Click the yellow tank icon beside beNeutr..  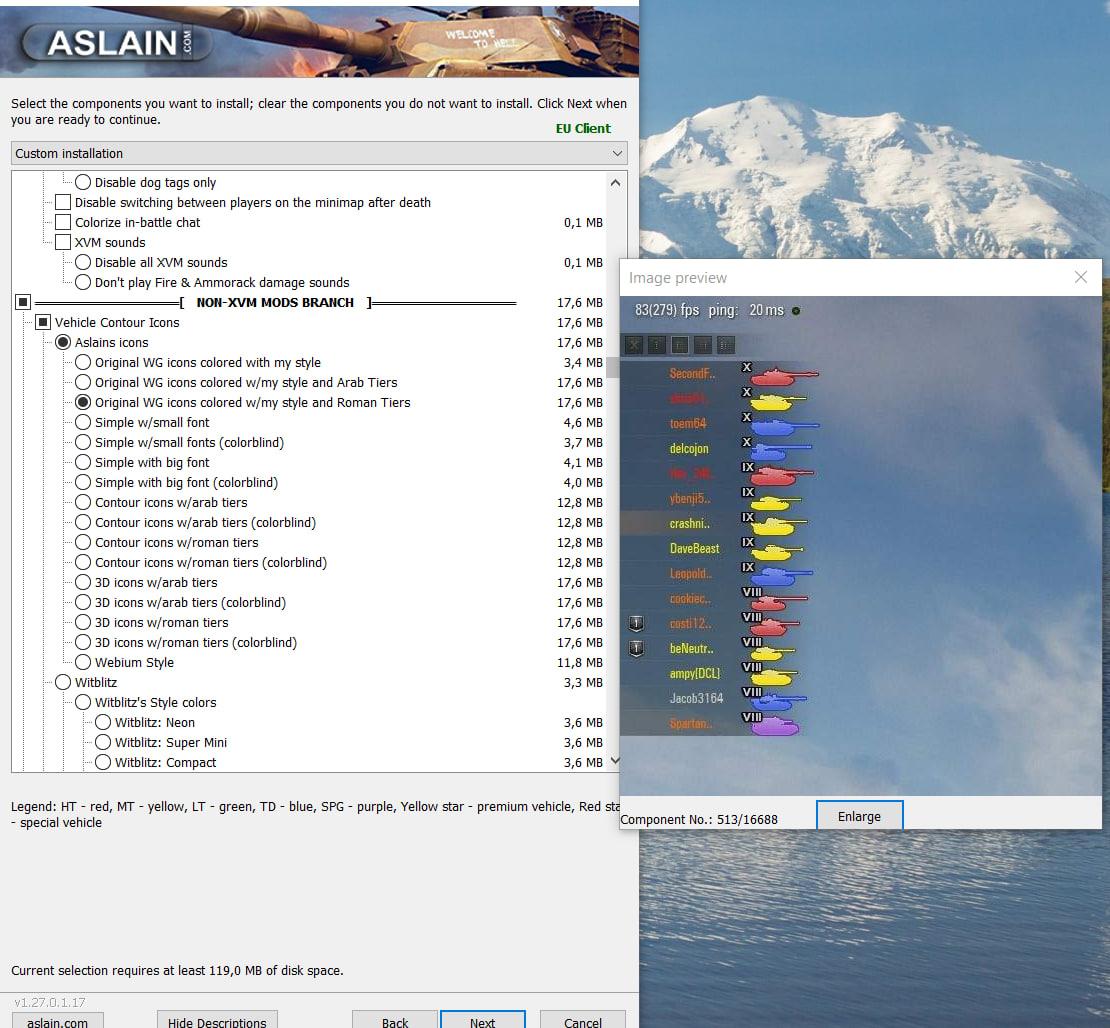pyautogui.click(x=773, y=651)
